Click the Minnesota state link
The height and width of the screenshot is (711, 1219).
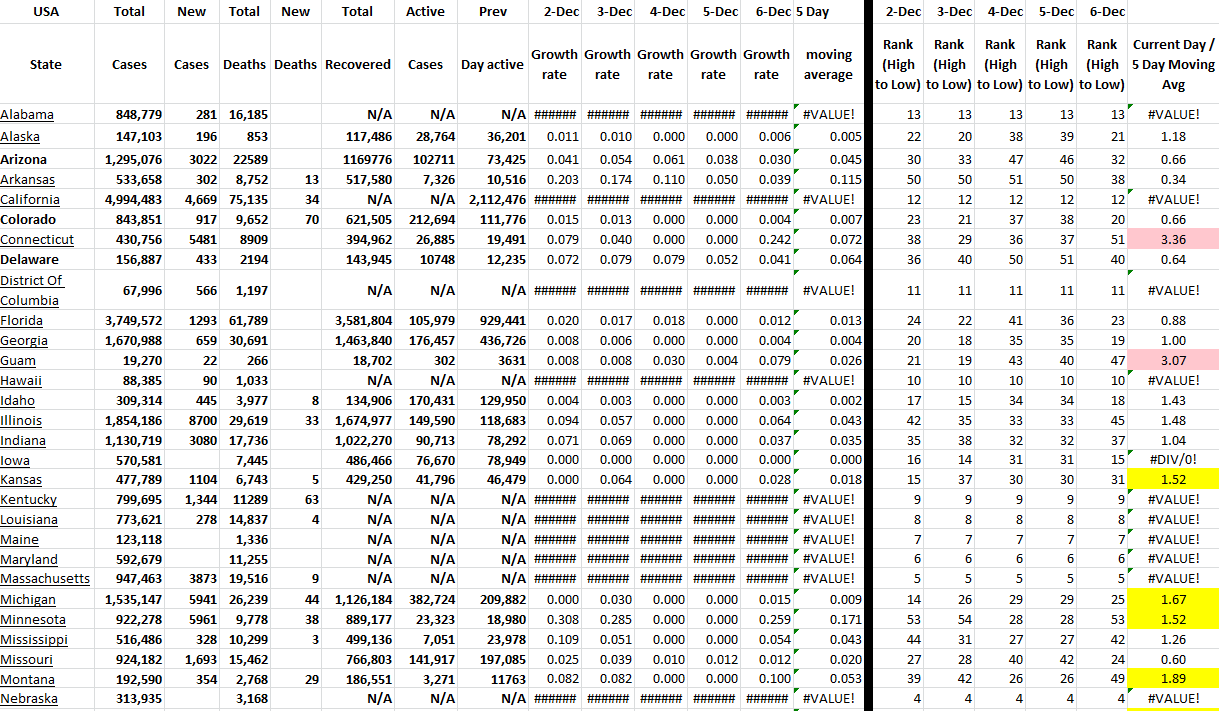pyautogui.click(x=33, y=620)
